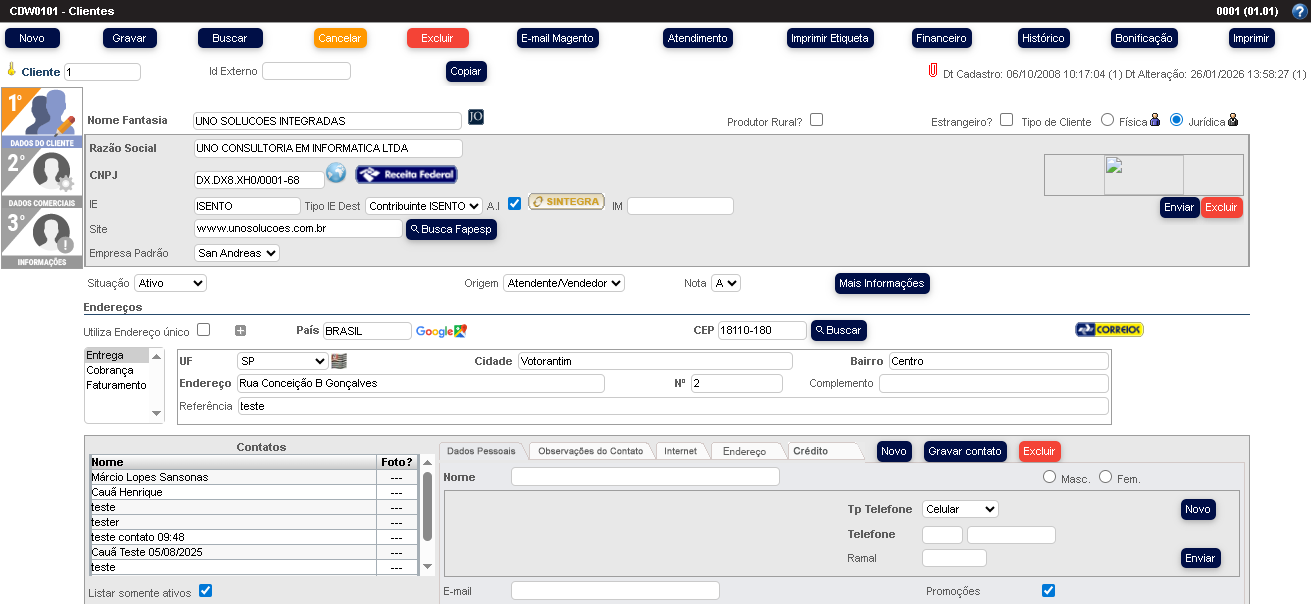Click the Correios icon near the CEP field
The width and height of the screenshot is (1311, 604).
(x=1109, y=327)
